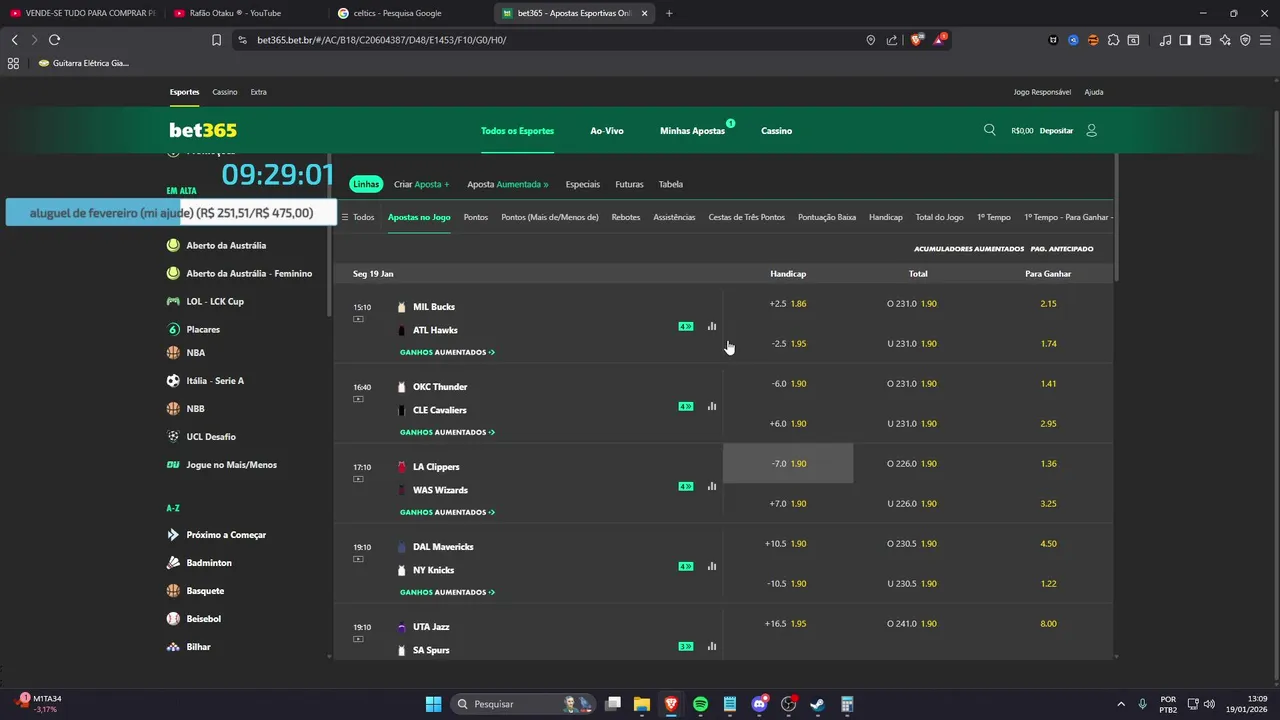
Task: Open the Leo AI sparkle icon
Action: 1225,40
